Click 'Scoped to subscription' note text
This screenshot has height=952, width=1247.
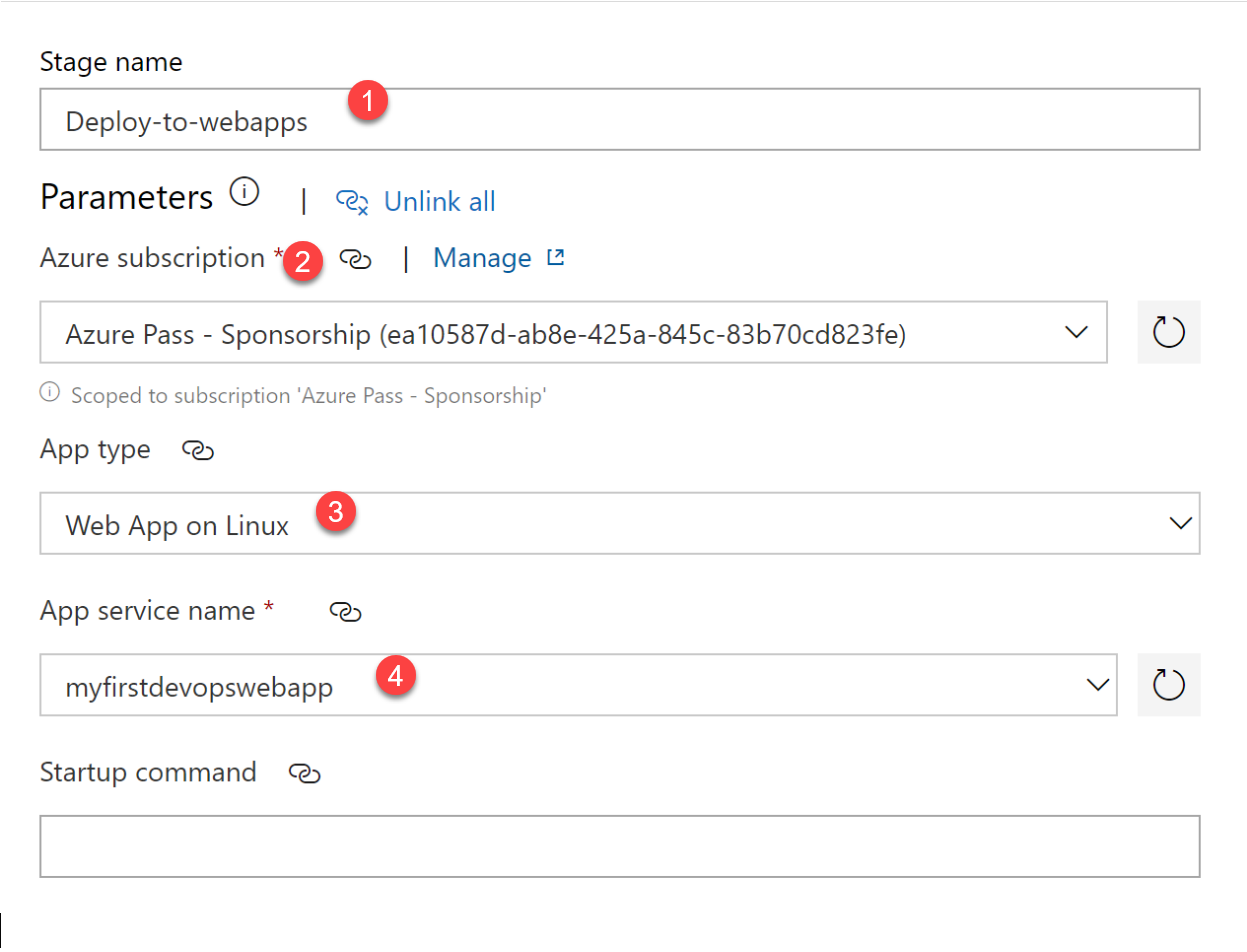click(x=309, y=395)
